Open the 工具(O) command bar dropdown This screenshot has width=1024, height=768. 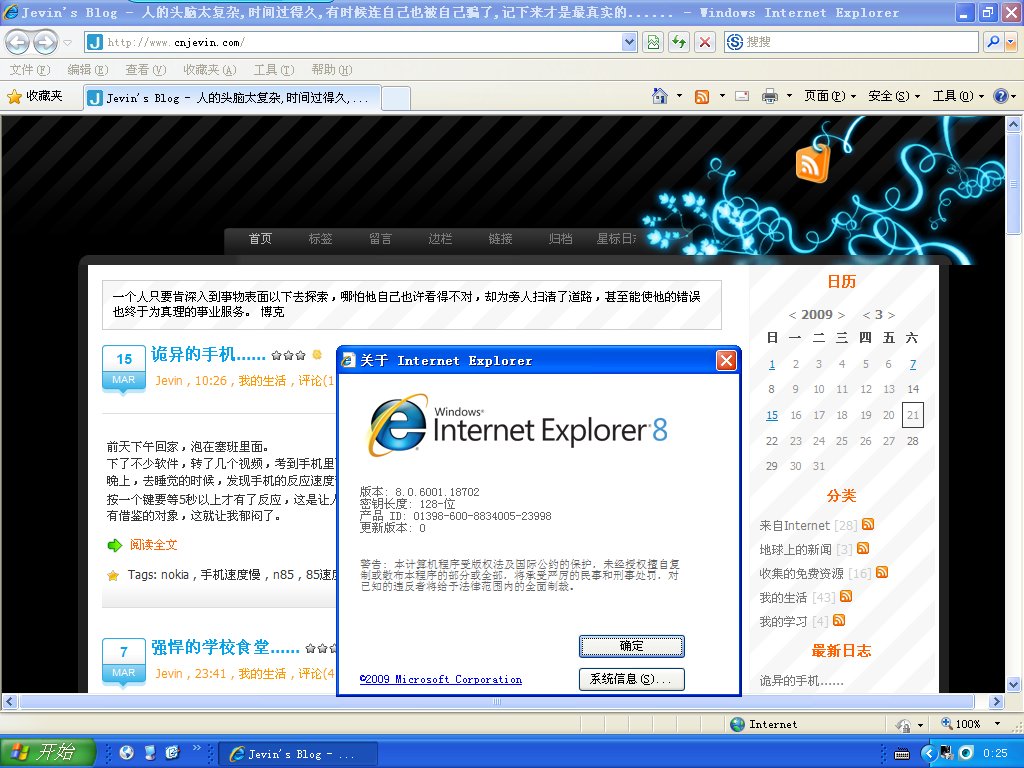957,97
